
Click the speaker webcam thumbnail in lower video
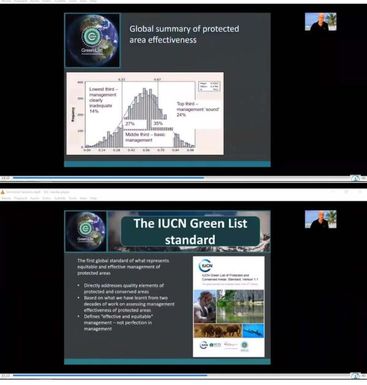point(320,219)
